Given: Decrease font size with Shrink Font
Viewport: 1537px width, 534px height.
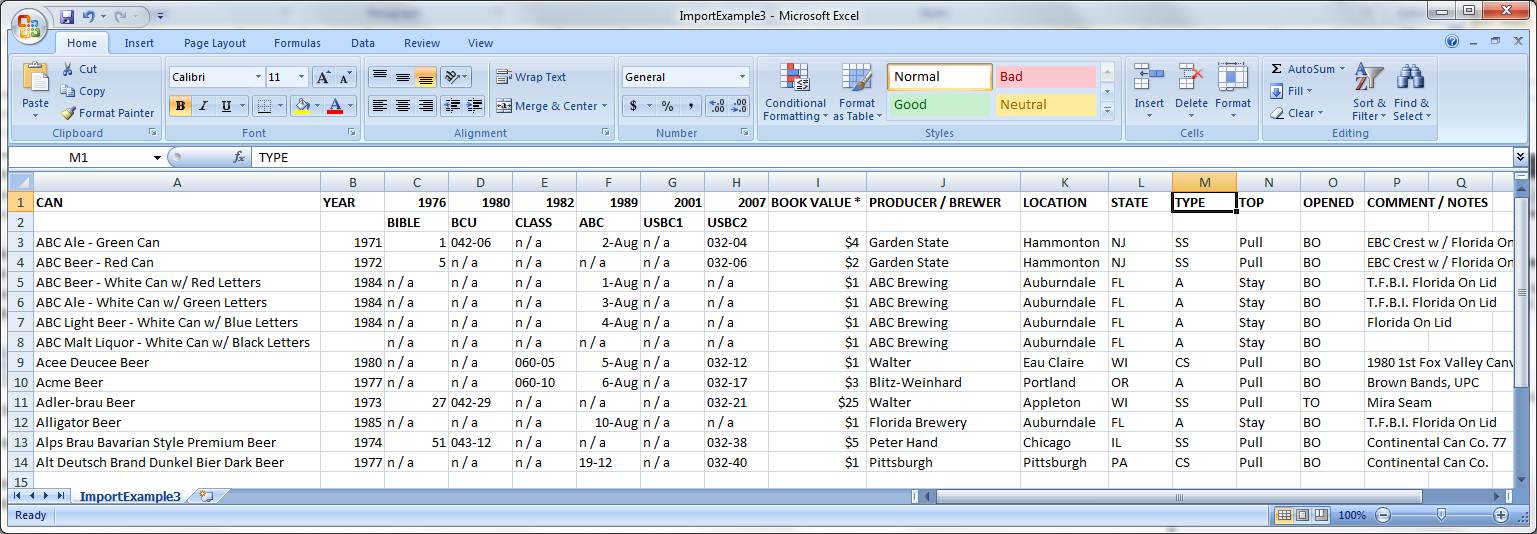Looking at the screenshot, I should point(345,77).
